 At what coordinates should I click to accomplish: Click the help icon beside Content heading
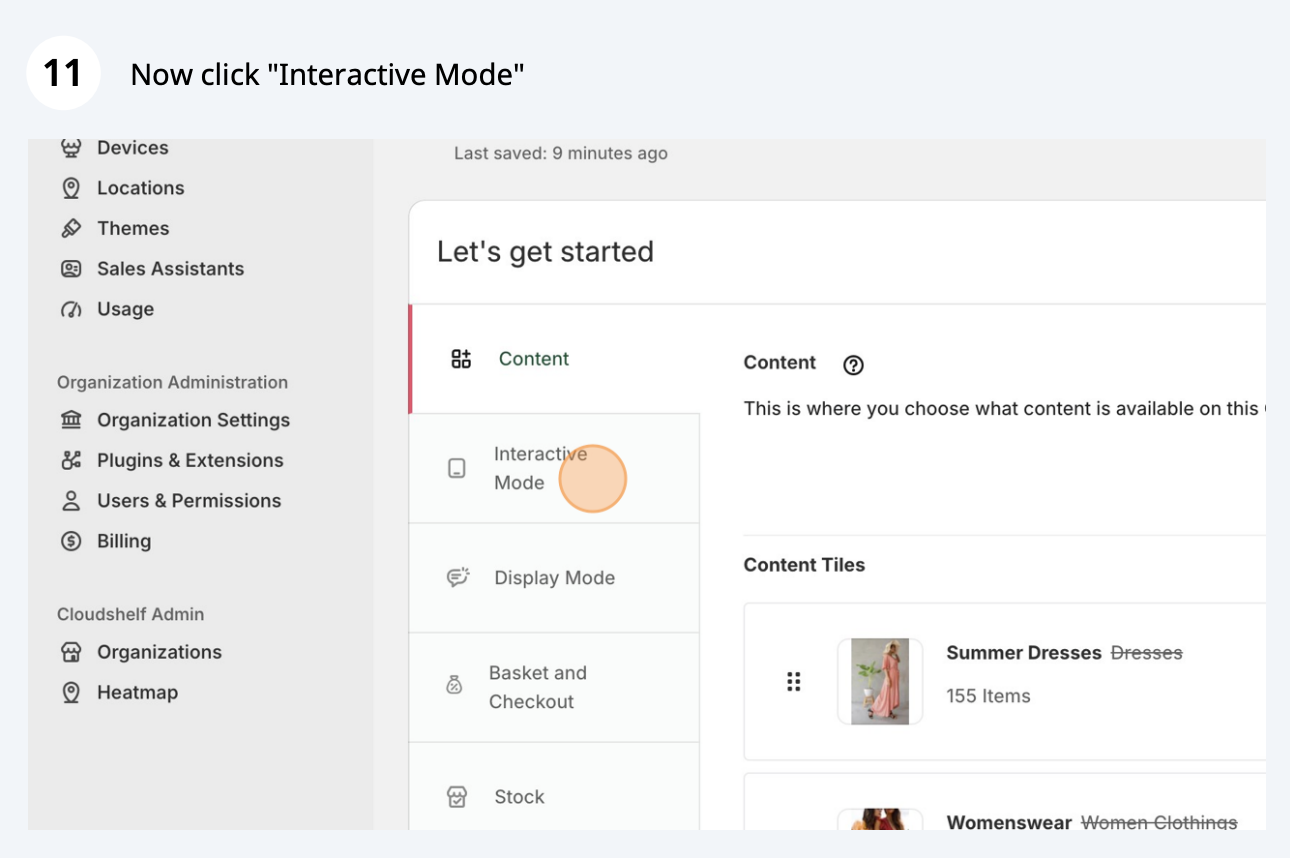pos(853,365)
